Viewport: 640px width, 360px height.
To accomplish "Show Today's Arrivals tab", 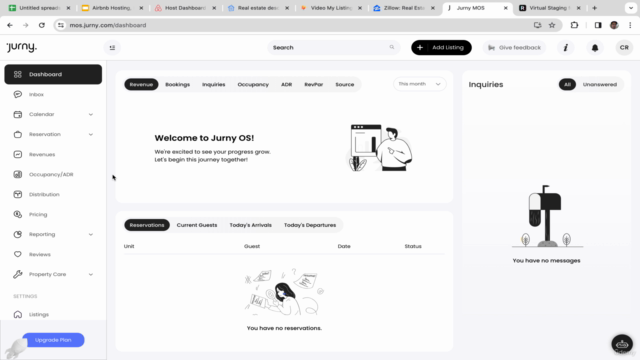I will (250, 225).
